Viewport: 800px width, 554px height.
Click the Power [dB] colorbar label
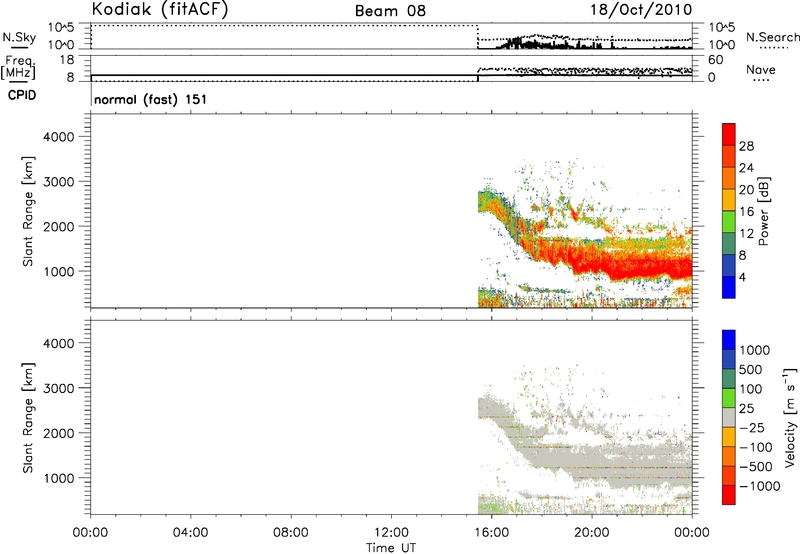763,211
